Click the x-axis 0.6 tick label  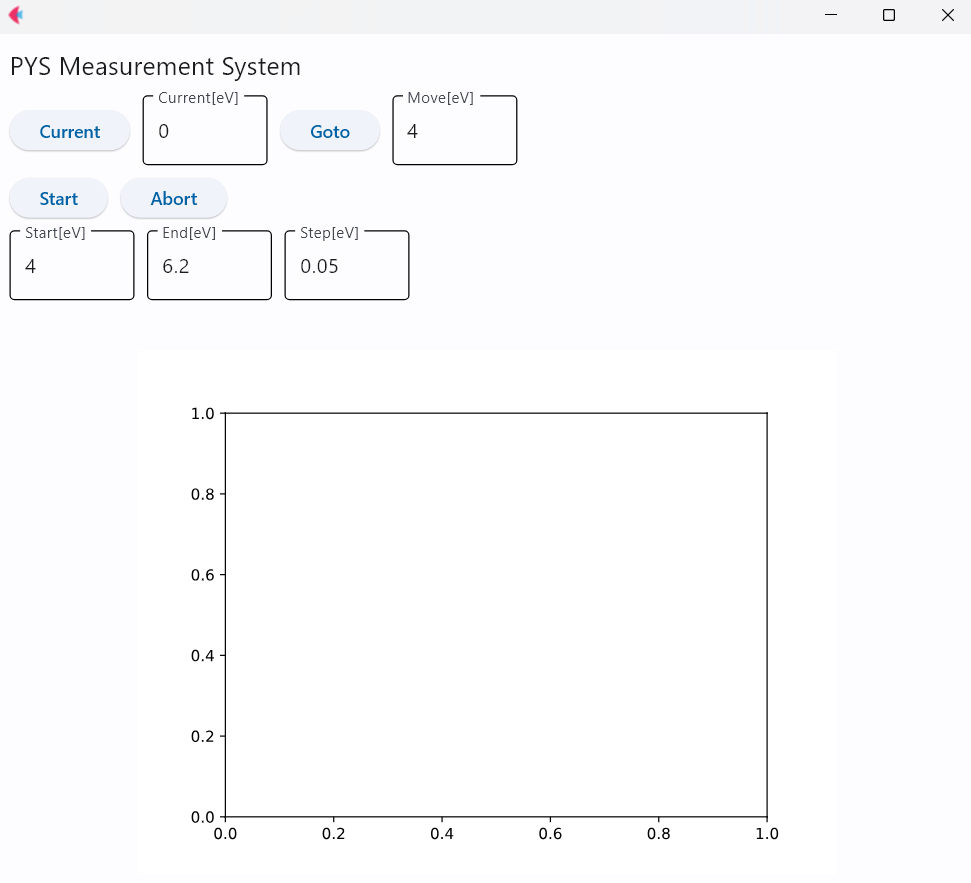coord(550,834)
